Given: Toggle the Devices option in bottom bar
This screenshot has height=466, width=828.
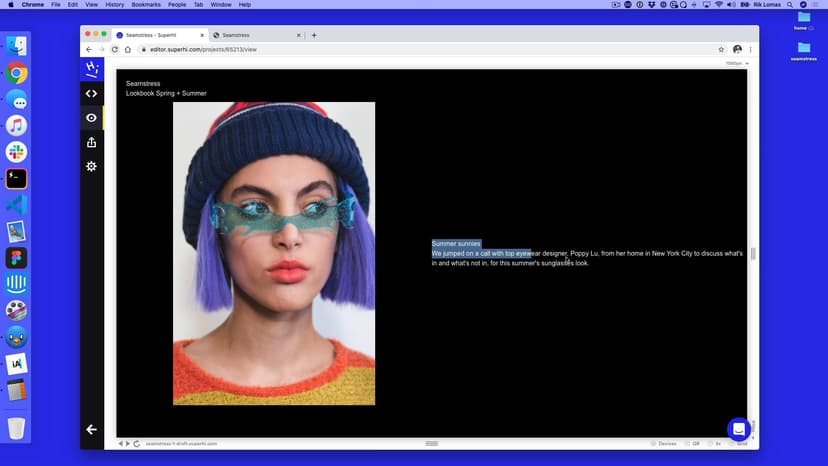Looking at the screenshot, I should [x=664, y=443].
